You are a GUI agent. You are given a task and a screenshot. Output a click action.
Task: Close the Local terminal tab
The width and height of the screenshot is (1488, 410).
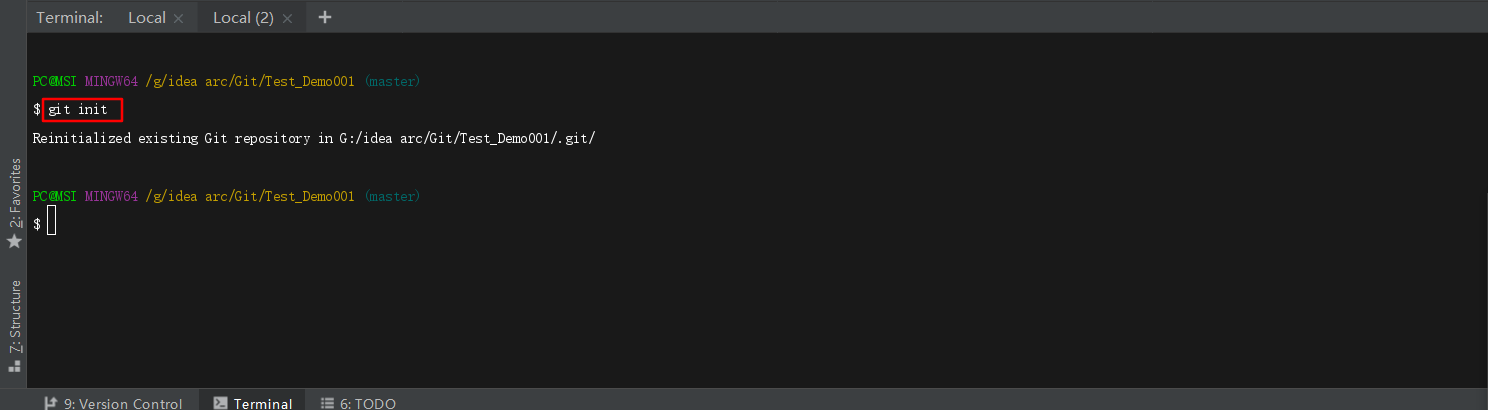pos(178,18)
